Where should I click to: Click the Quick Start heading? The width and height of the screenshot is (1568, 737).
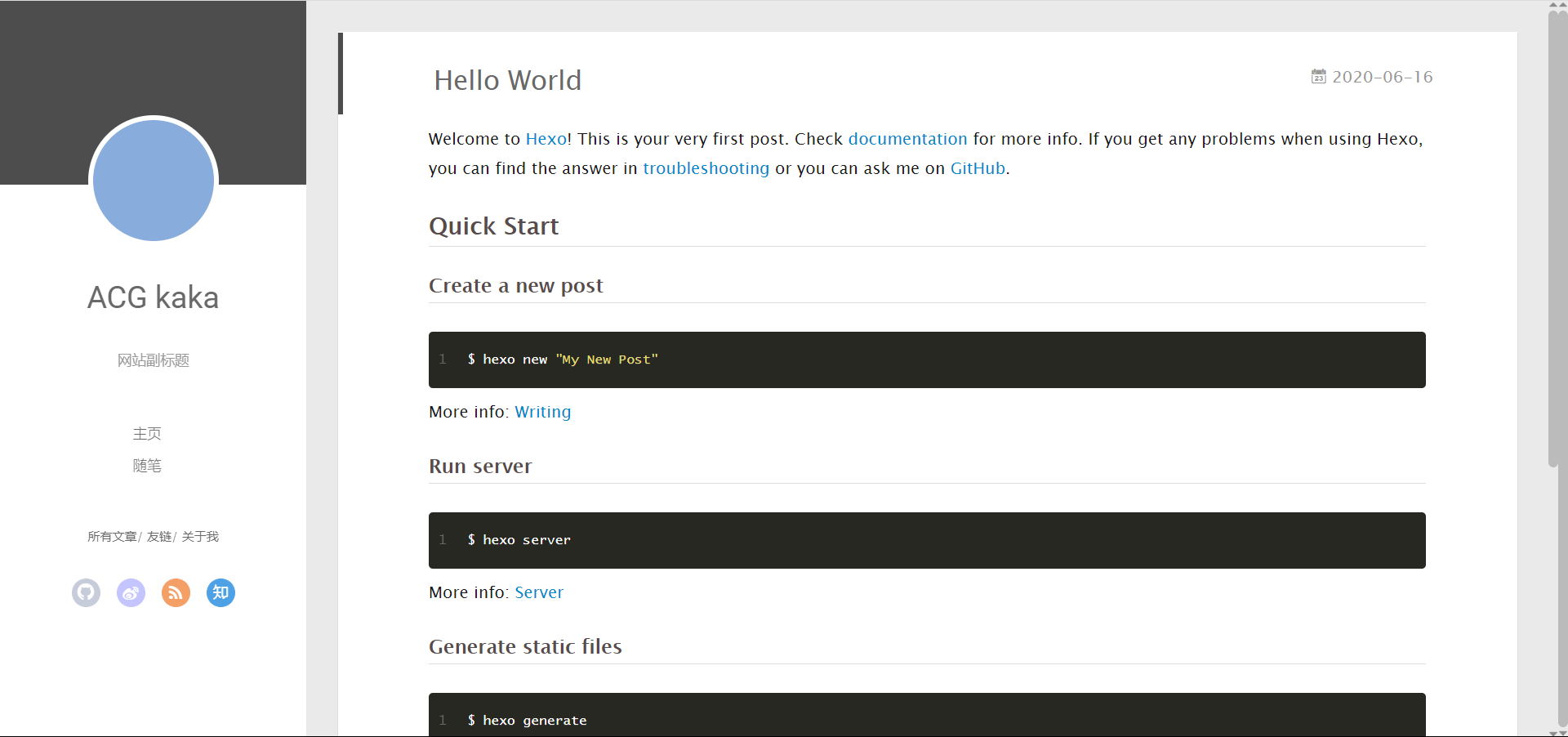coord(494,226)
